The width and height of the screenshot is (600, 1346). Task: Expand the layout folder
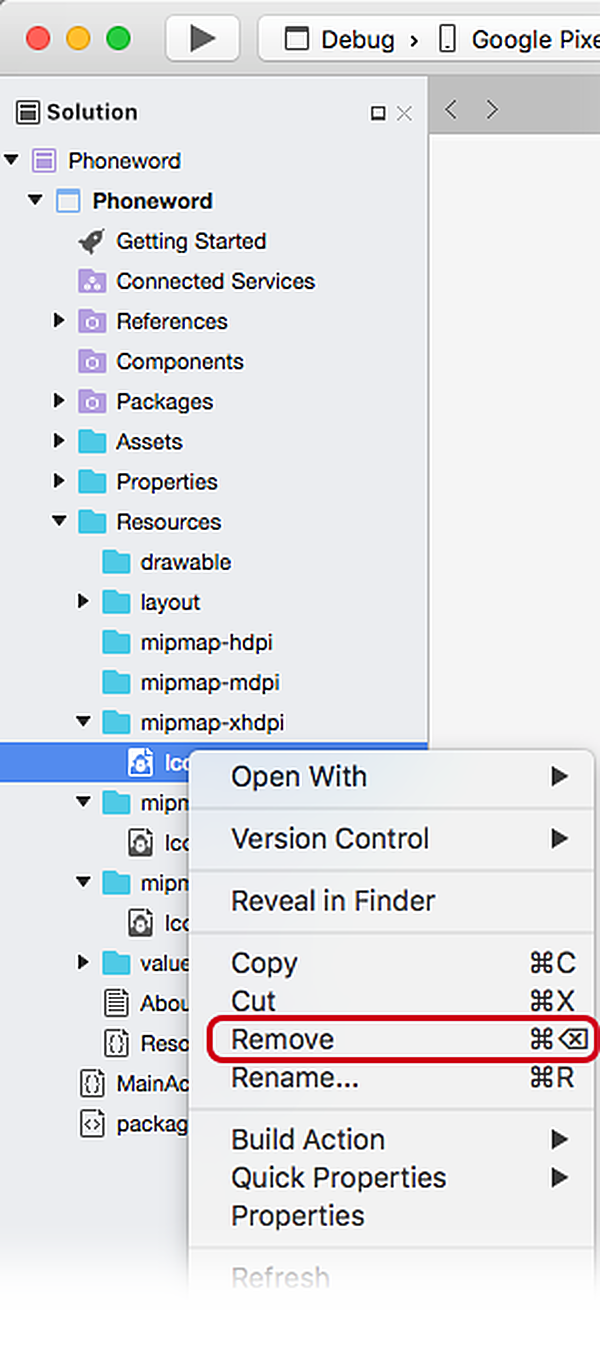pos(84,602)
